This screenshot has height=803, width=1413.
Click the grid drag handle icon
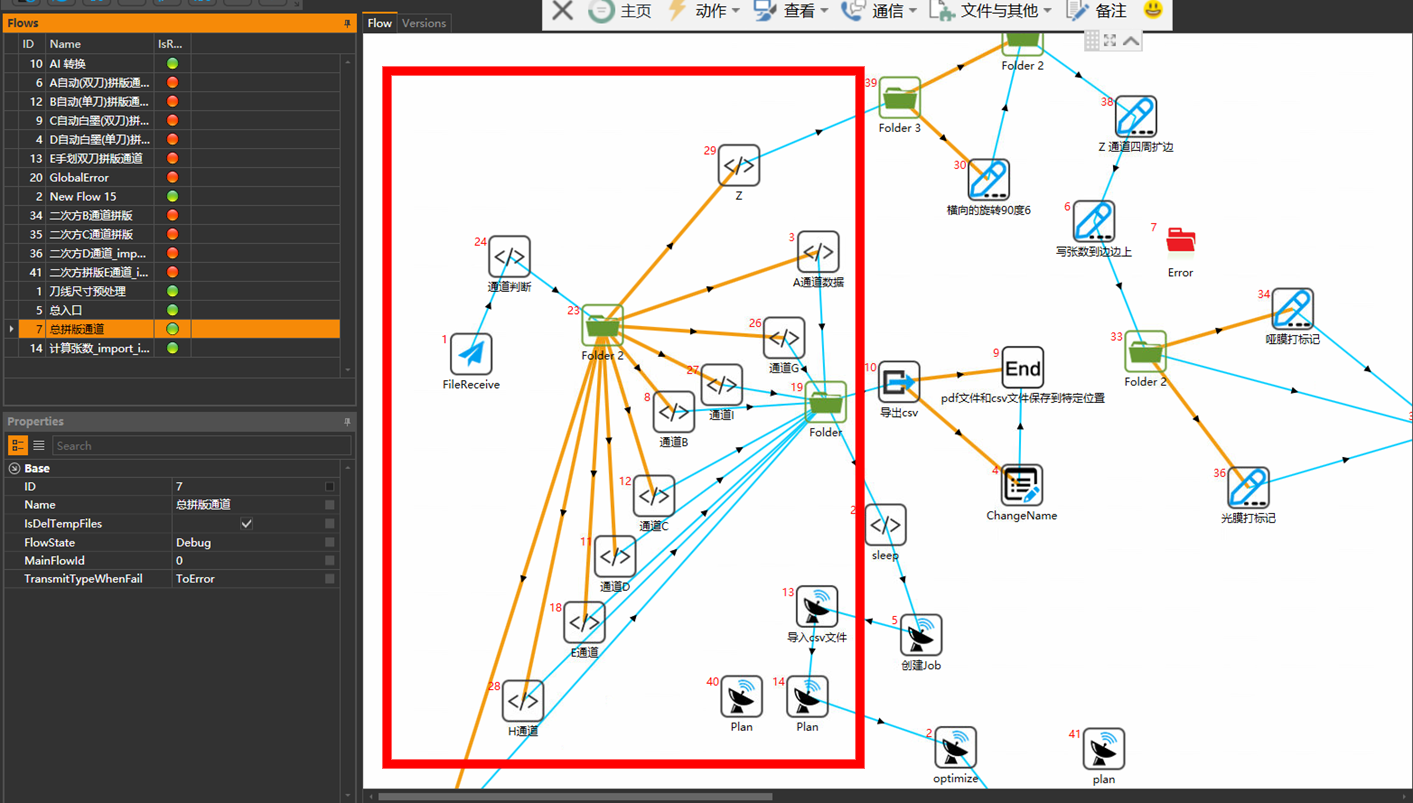click(x=1092, y=40)
